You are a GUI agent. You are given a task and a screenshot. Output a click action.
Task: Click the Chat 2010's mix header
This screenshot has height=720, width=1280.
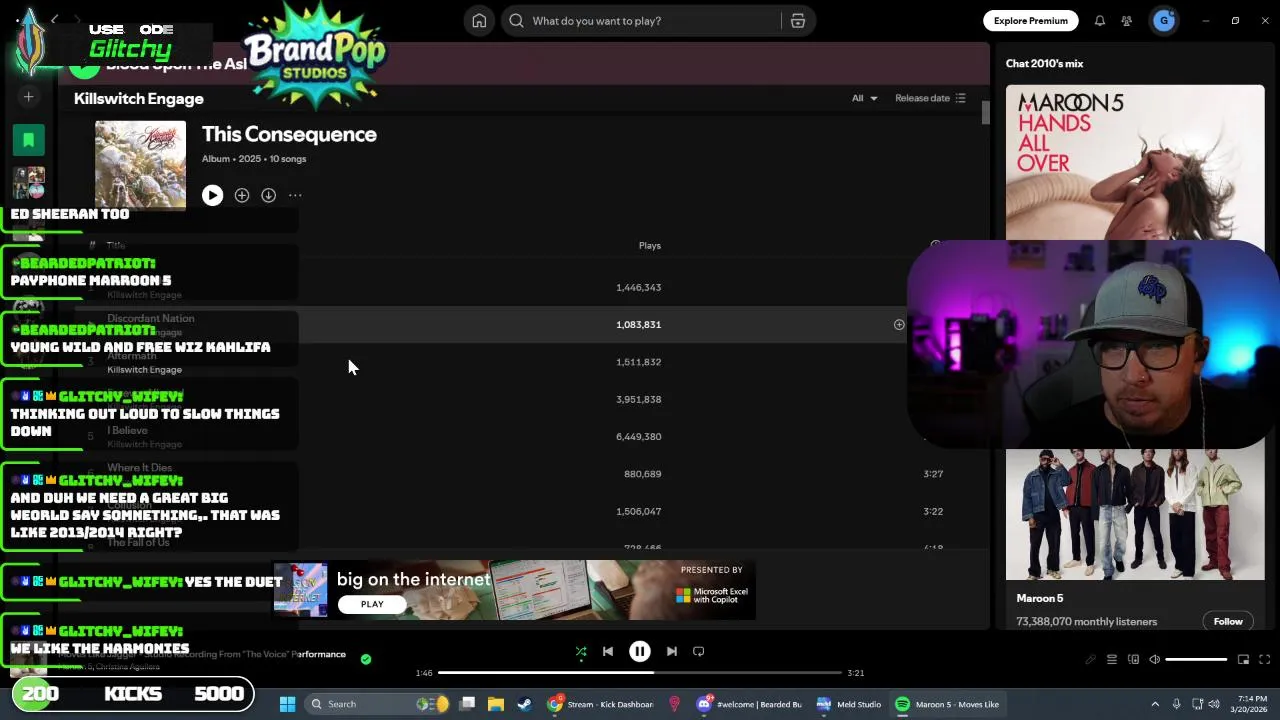click(x=1044, y=64)
